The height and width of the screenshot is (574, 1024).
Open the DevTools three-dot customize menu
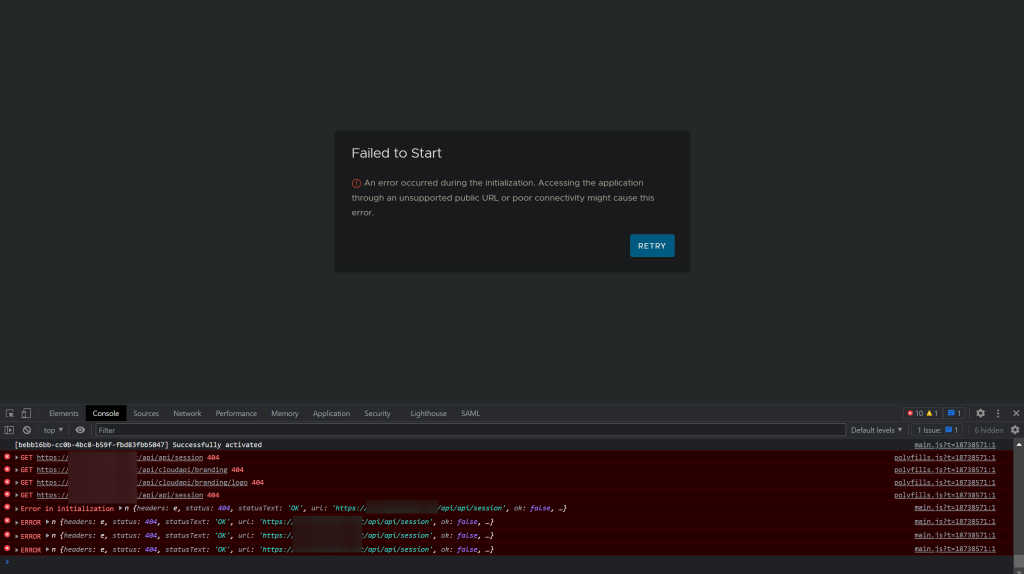[998, 413]
